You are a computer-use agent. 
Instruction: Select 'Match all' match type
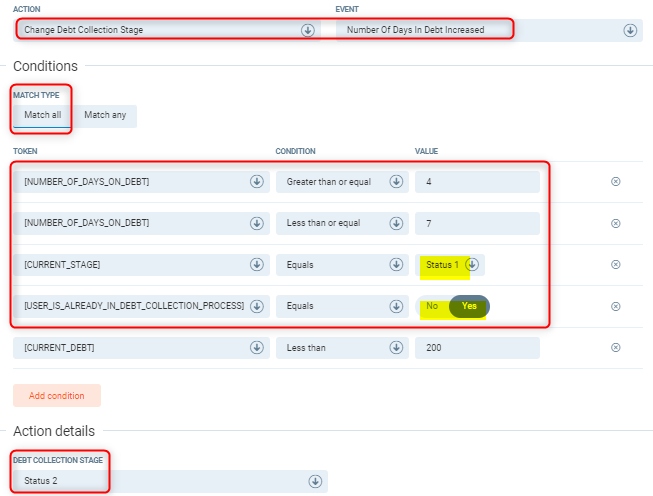pos(43,115)
